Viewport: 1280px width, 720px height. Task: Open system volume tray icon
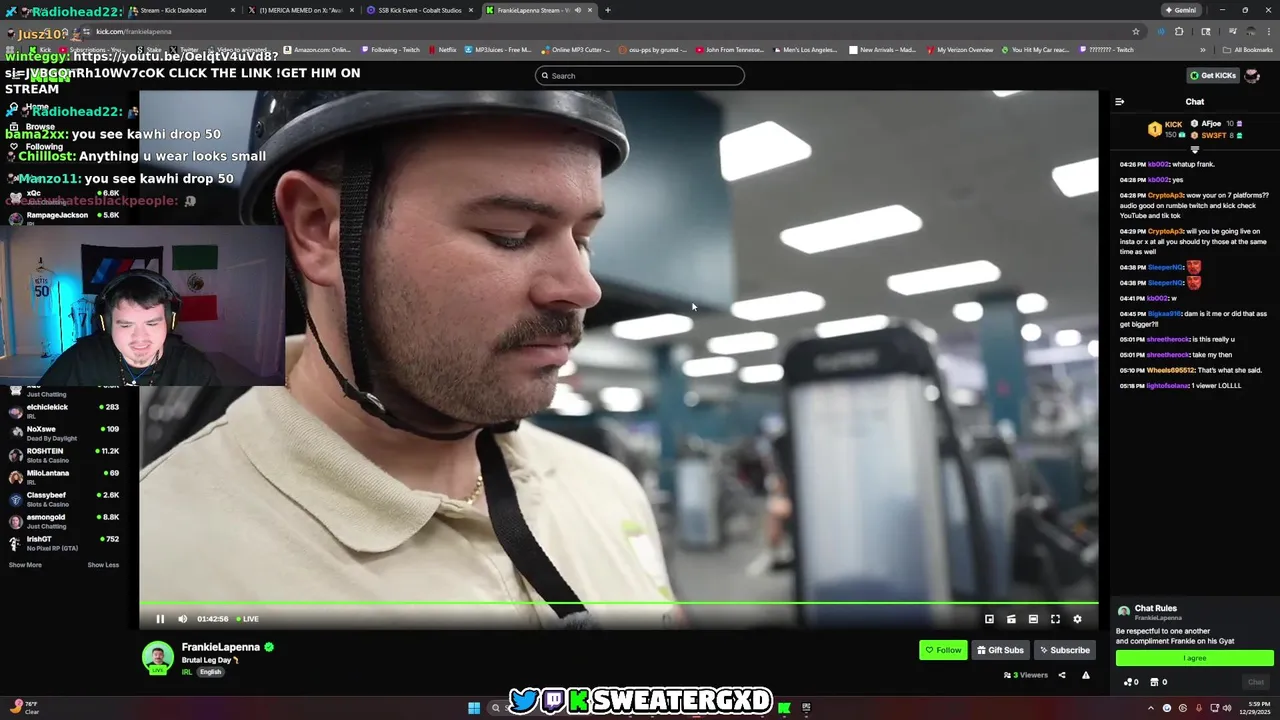pyautogui.click(x=1227, y=708)
